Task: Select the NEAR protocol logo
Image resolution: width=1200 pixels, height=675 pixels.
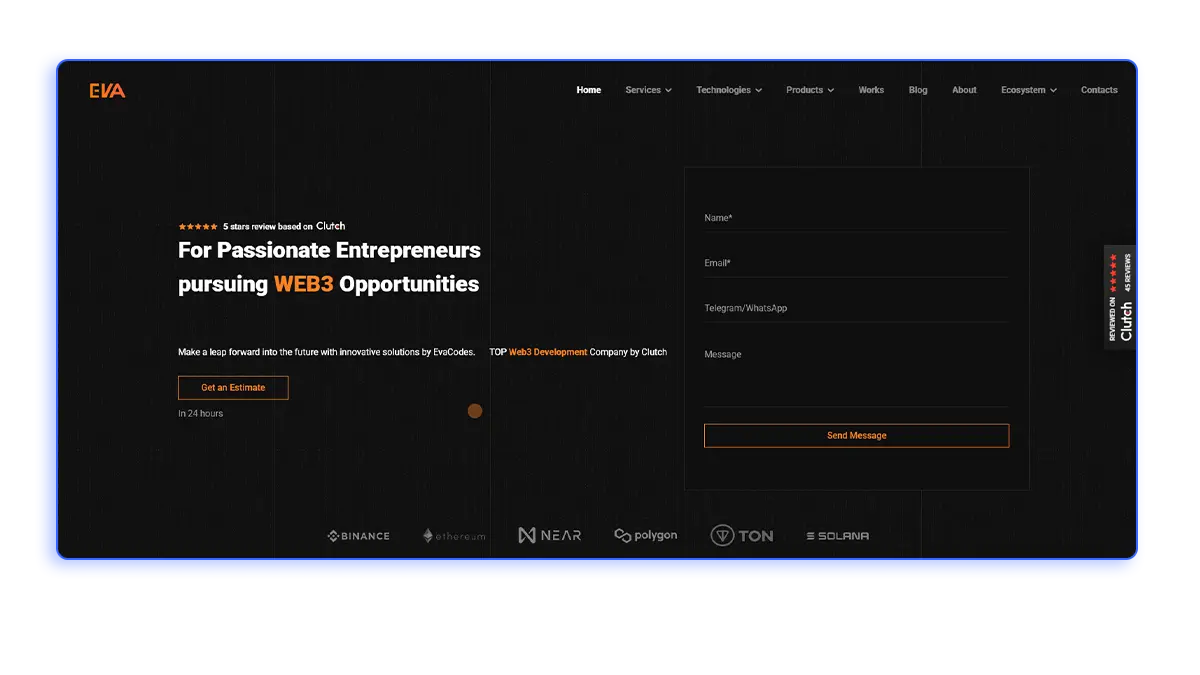Action: point(549,535)
